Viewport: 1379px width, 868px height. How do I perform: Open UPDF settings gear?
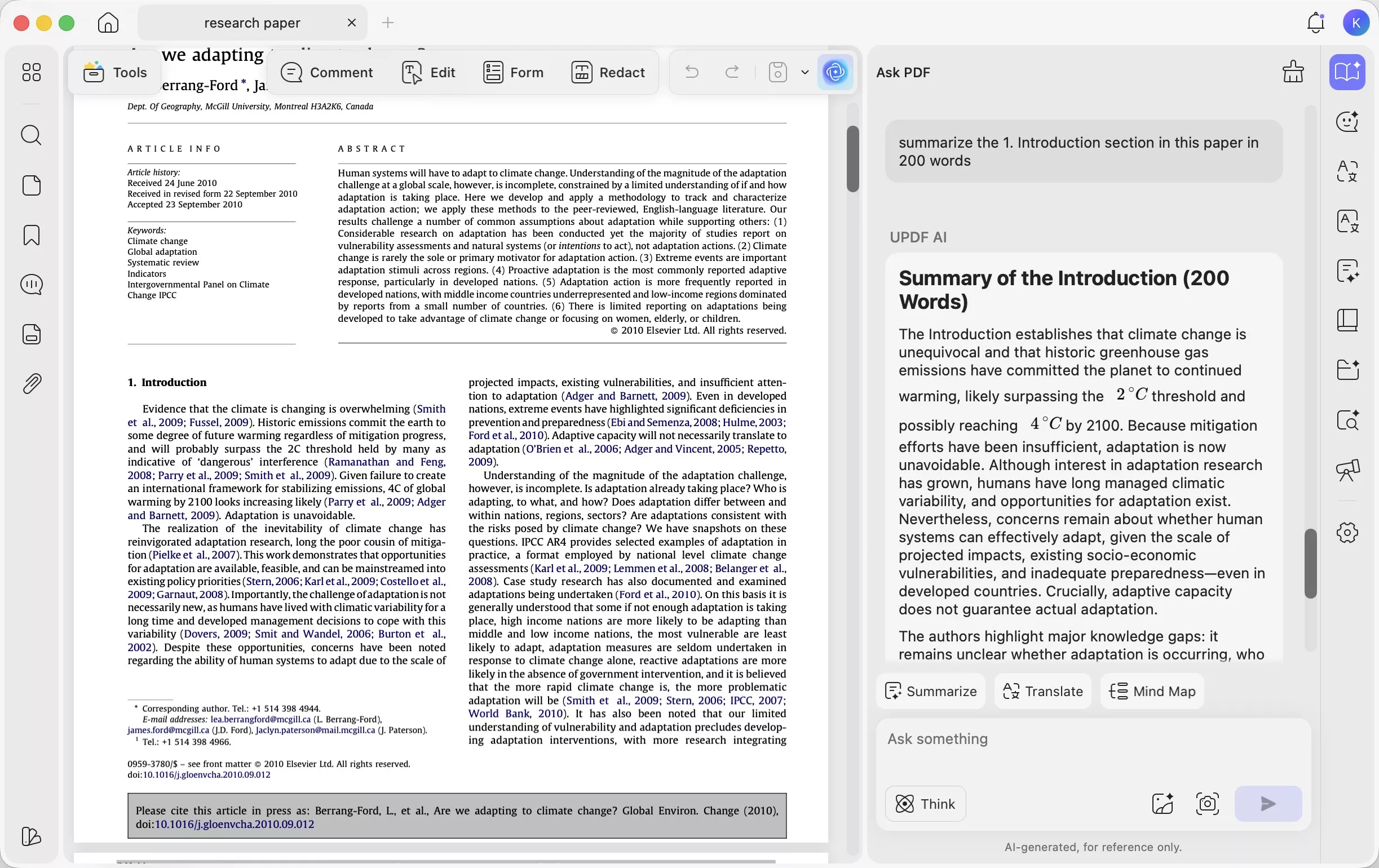tap(1347, 533)
